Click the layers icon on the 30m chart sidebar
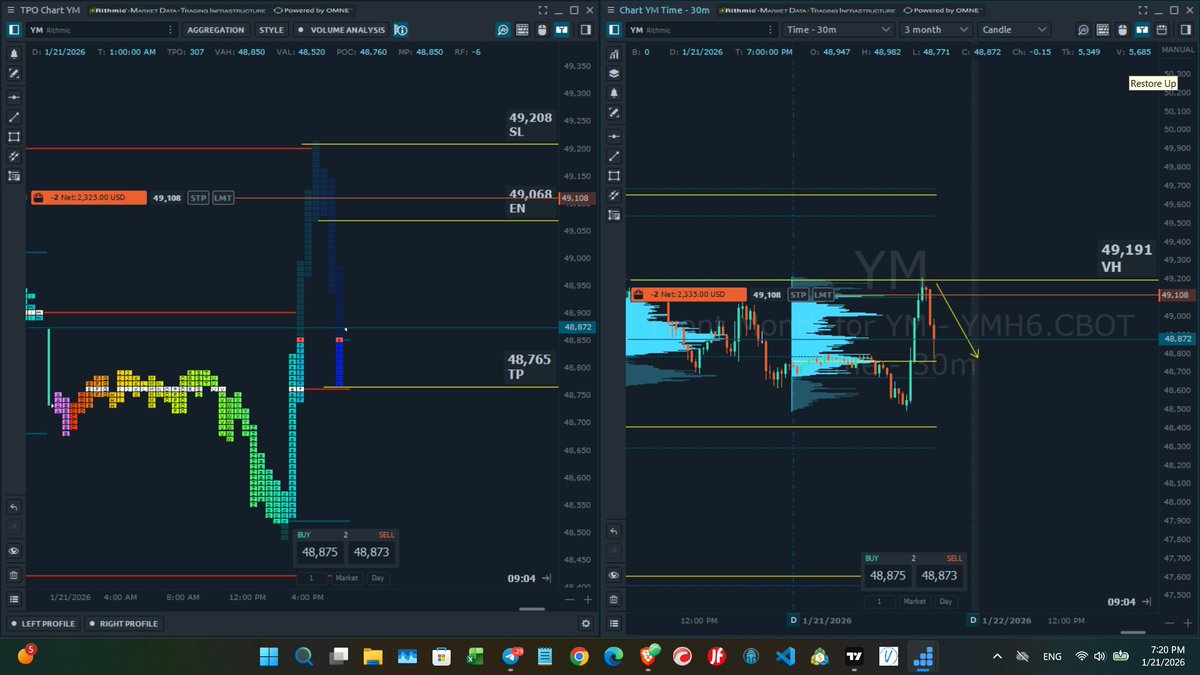The height and width of the screenshot is (675, 1200). 614,71
